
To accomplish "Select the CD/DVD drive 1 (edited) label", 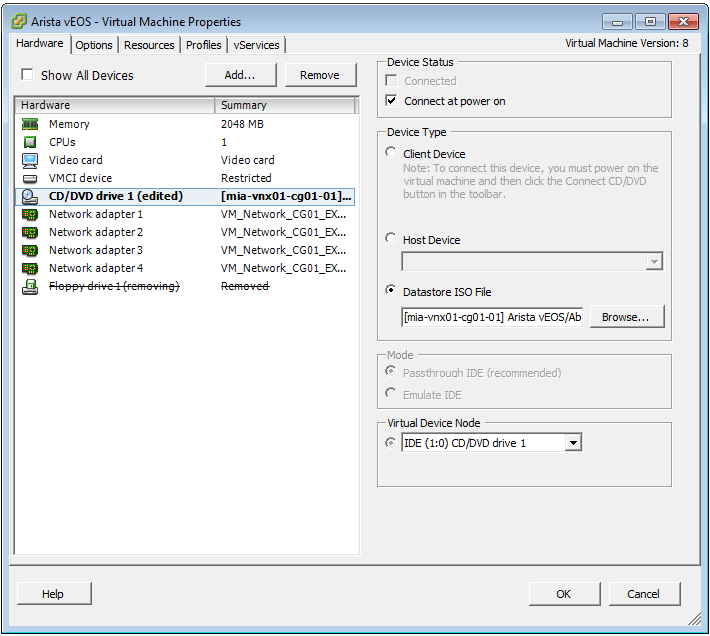I will click(x=116, y=196).
